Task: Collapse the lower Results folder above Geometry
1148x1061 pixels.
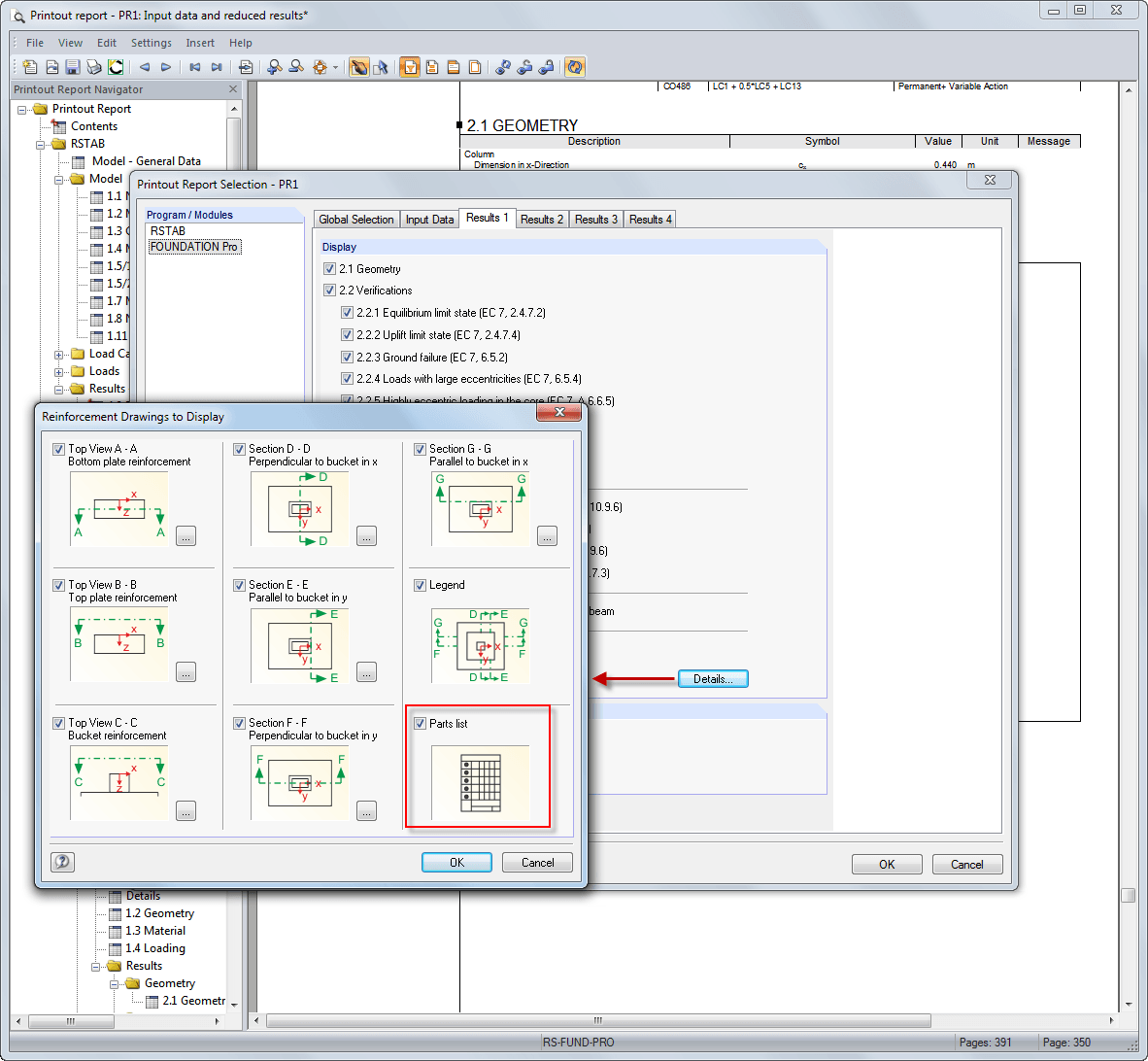Action: point(95,967)
